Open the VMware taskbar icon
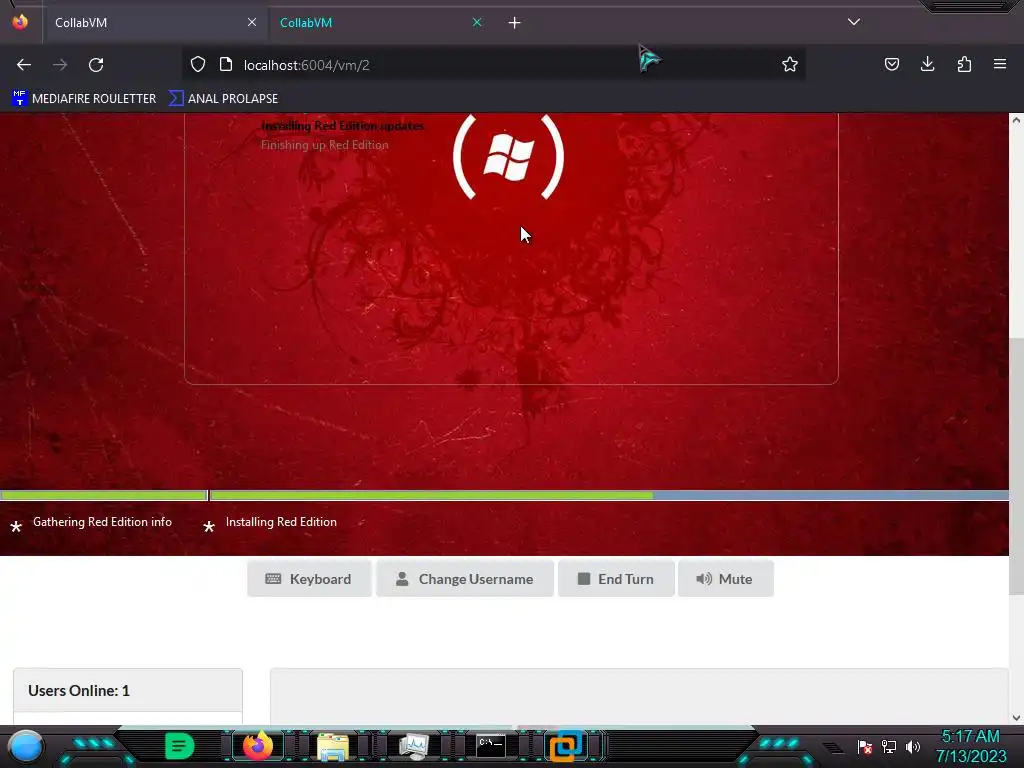Screen dimensions: 1024x768 [566, 746]
